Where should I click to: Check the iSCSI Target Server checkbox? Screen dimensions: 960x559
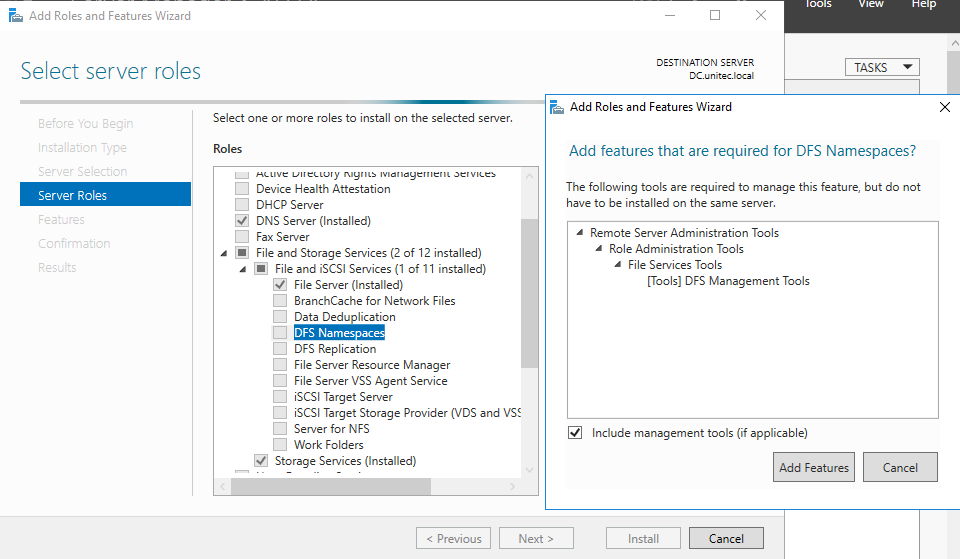pos(280,397)
